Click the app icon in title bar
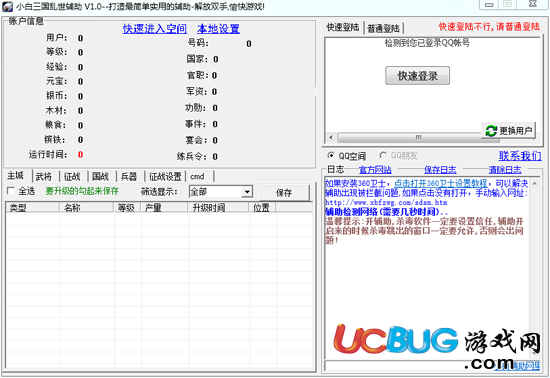The height and width of the screenshot is (378, 550). (x=7, y=6)
